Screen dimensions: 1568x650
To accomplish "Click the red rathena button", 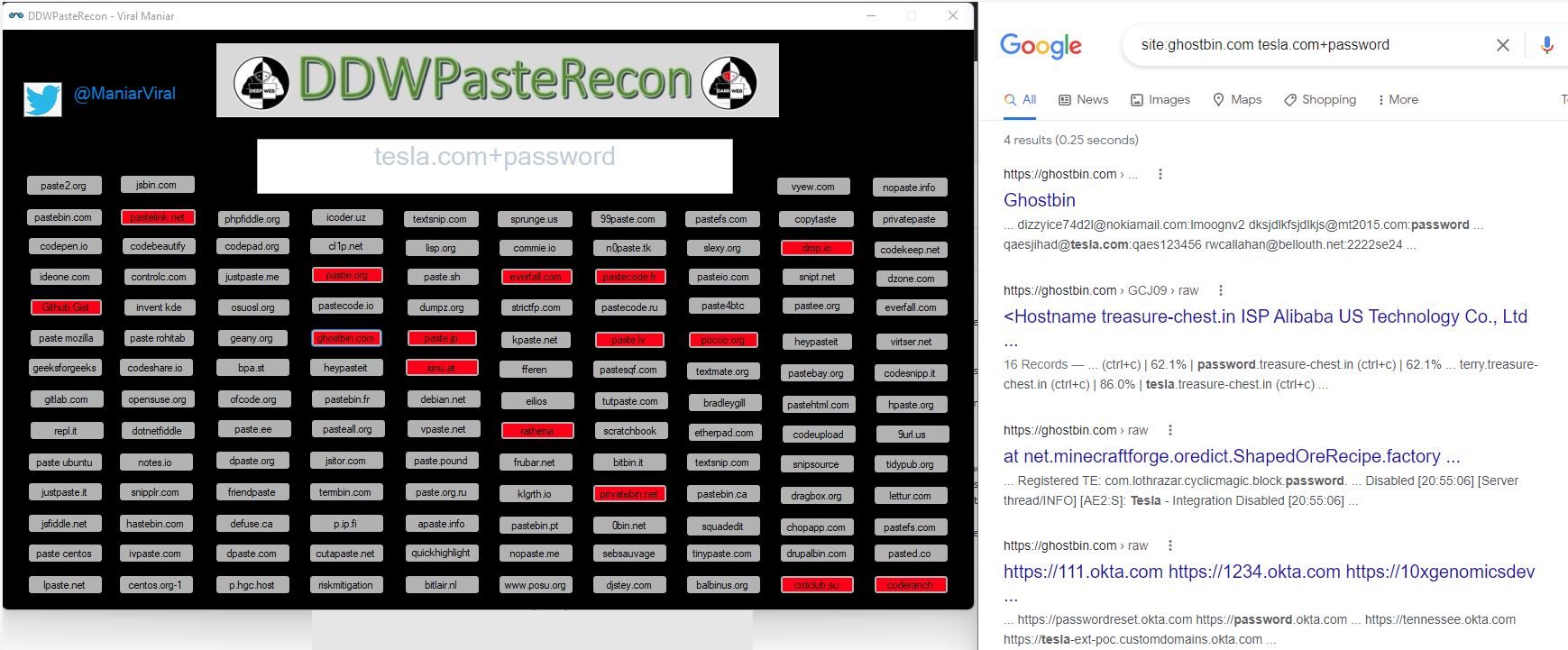I will (537, 431).
